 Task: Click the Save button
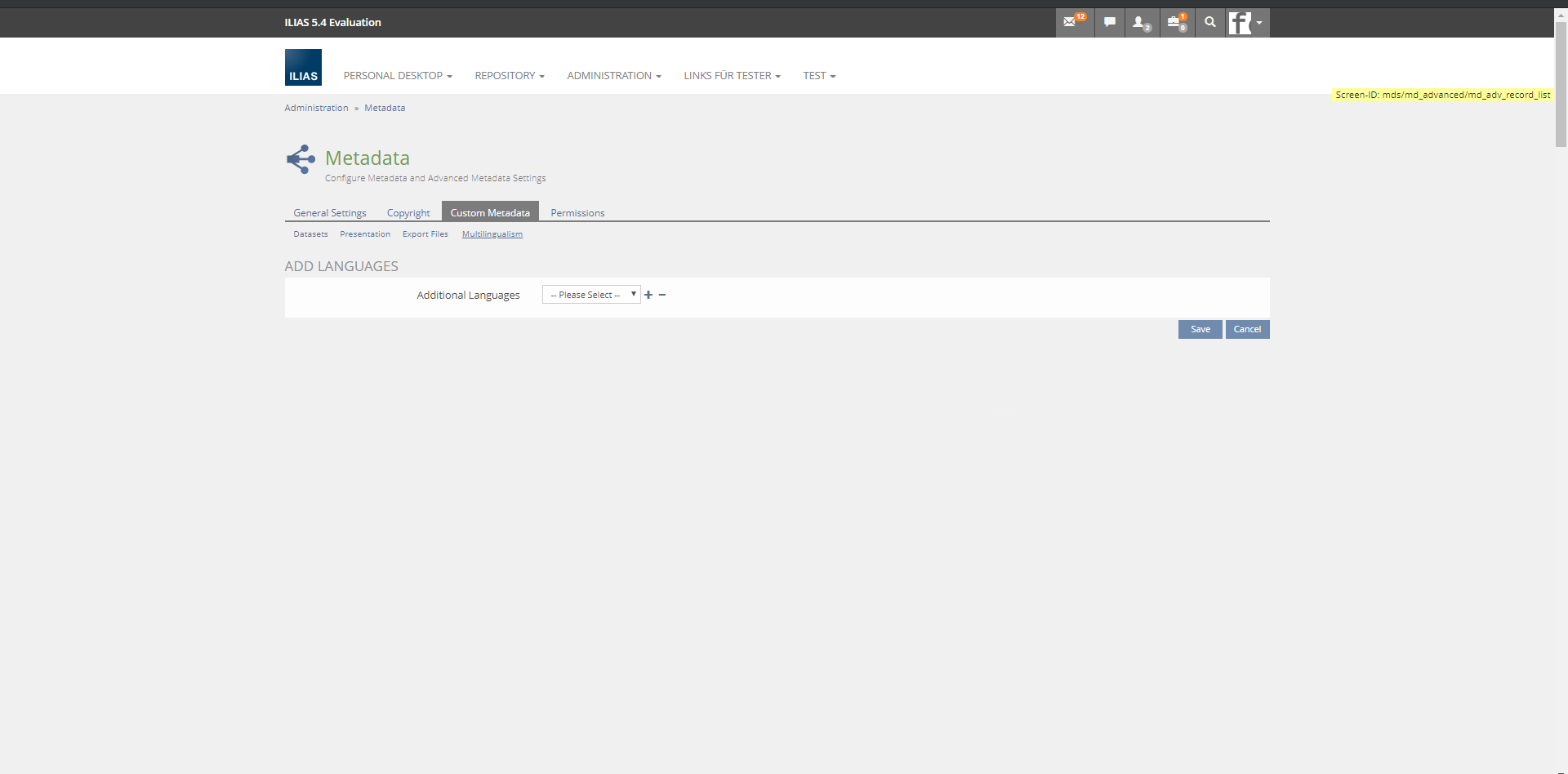coord(1200,329)
